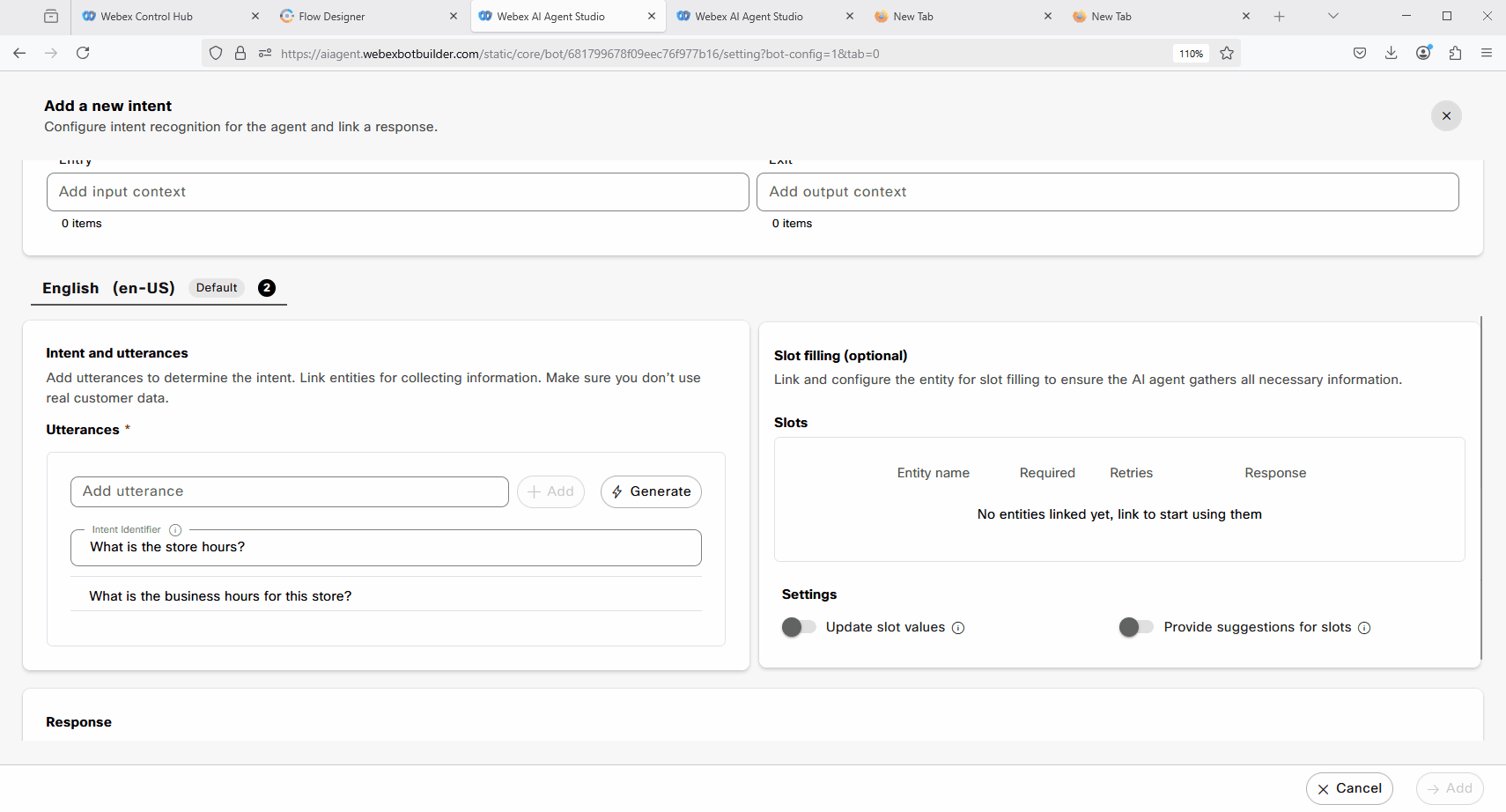Open the Firefox application menu
Screen dimensions: 1506x812
pos(1487,54)
